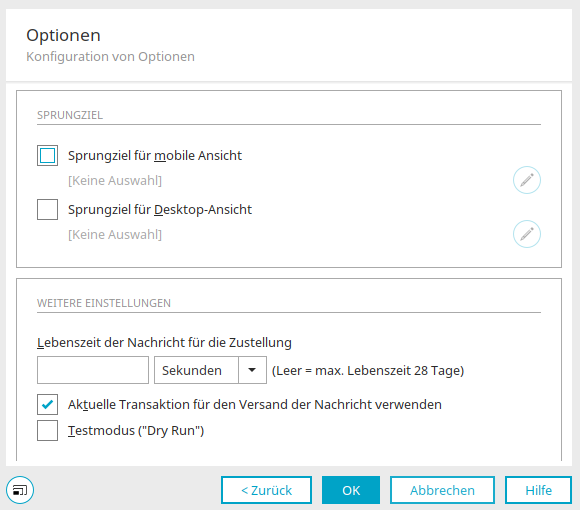Click the Aktuelle Transaktion label text
The height and width of the screenshot is (510, 580).
click(x=254, y=405)
